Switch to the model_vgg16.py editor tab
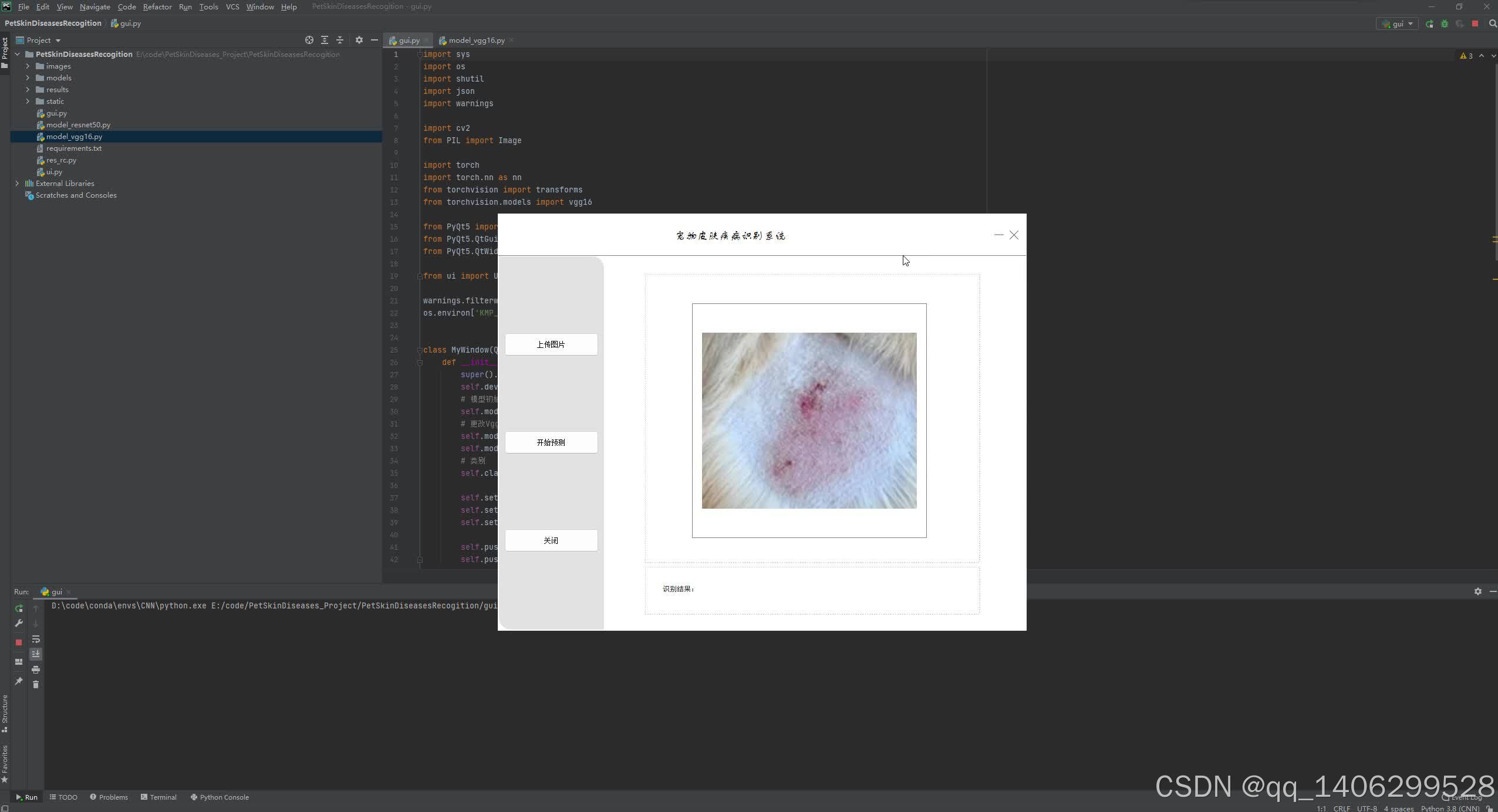This screenshot has height=812, width=1498. pos(475,40)
